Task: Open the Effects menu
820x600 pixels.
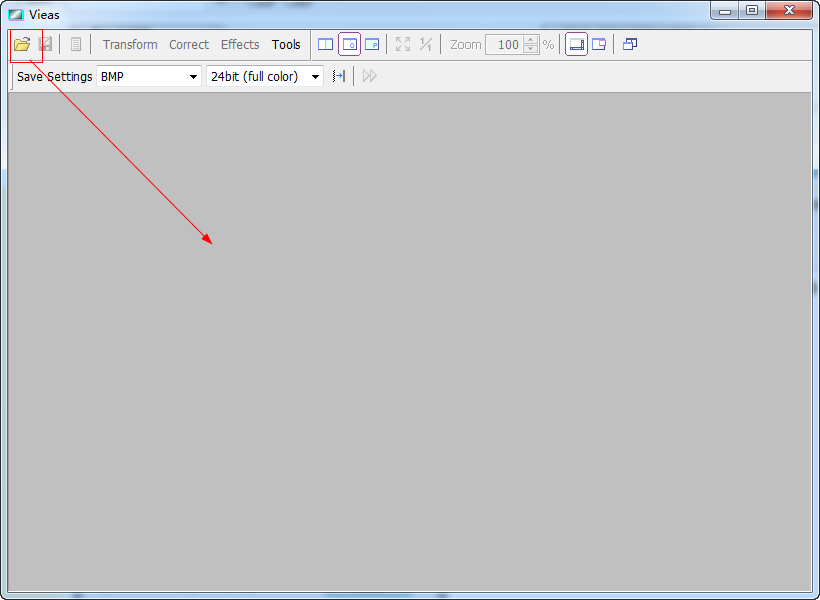Action: click(x=240, y=44)
